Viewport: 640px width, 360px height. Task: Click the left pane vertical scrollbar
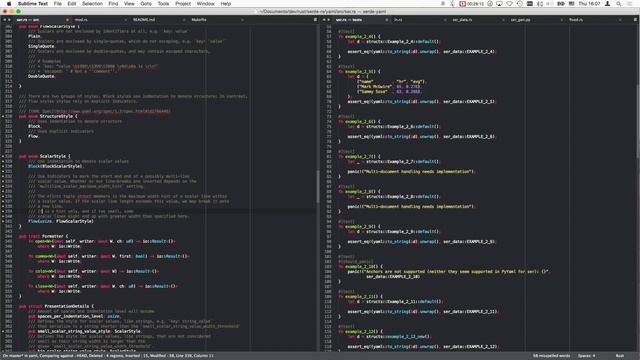(x=318, y=187)
